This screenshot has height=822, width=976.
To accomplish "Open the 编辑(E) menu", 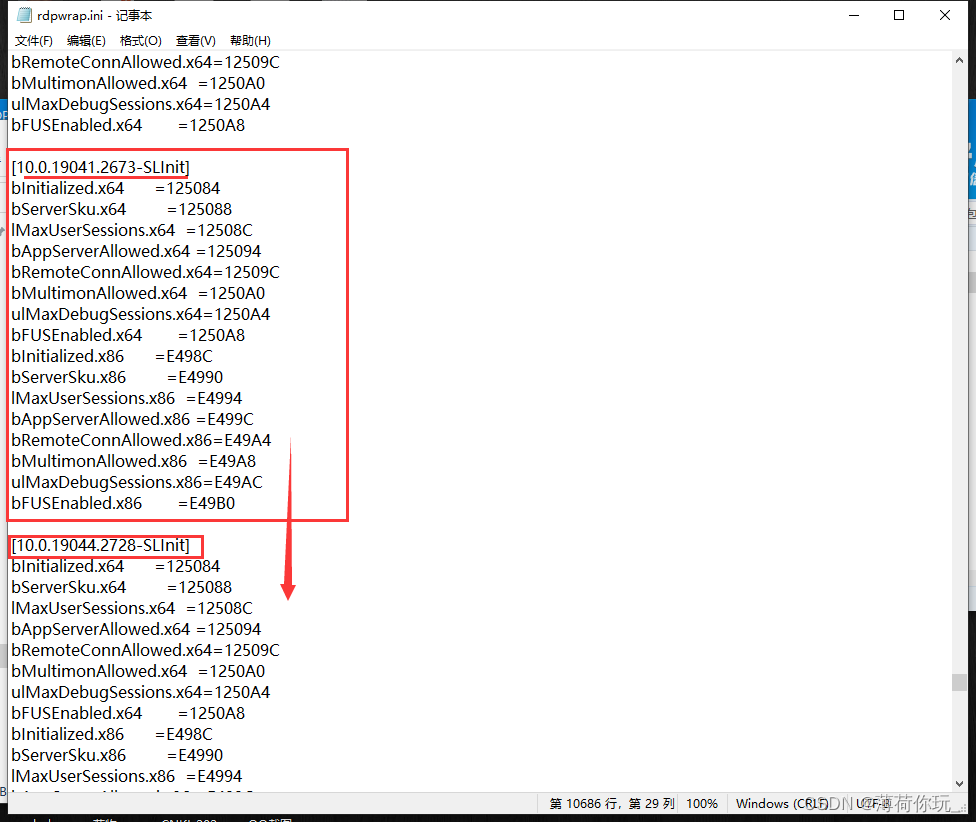I will [x=86, y=41].
